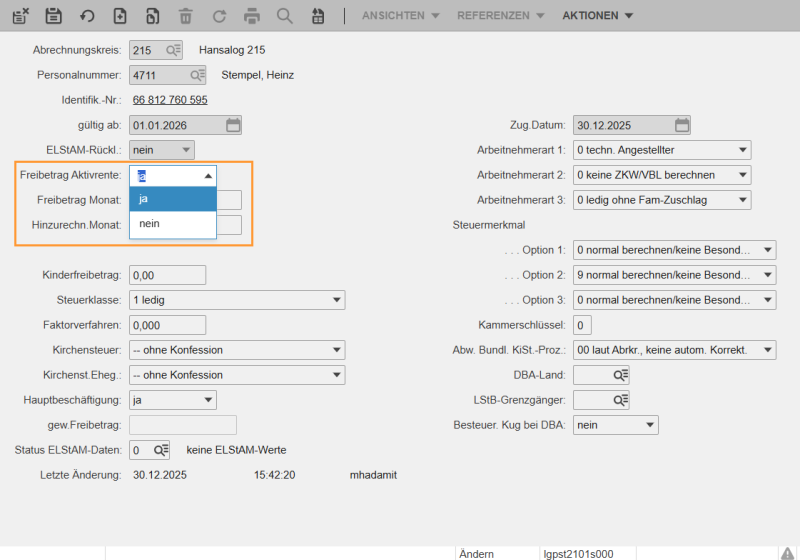The height and width of the screenshot is (560, 800).
Task: Click the user name 'mhadamit'
Action: coord(373,475)
